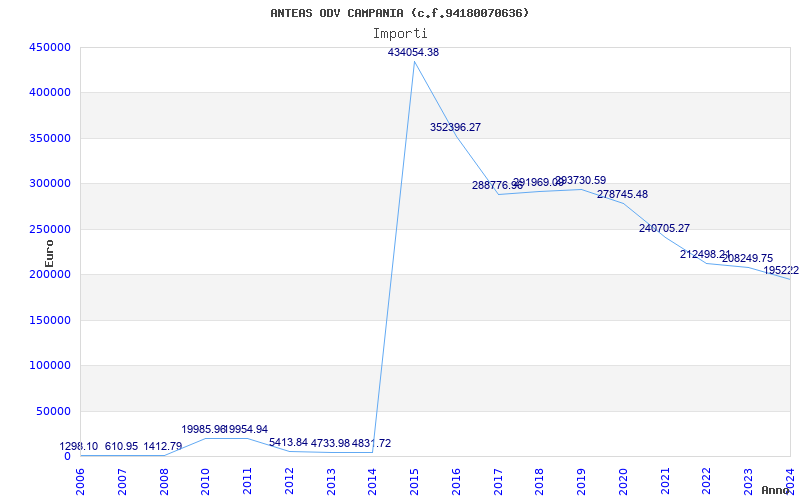Click the Euro axis label
The image size is (800, 500).
click(x=49, y=253)
